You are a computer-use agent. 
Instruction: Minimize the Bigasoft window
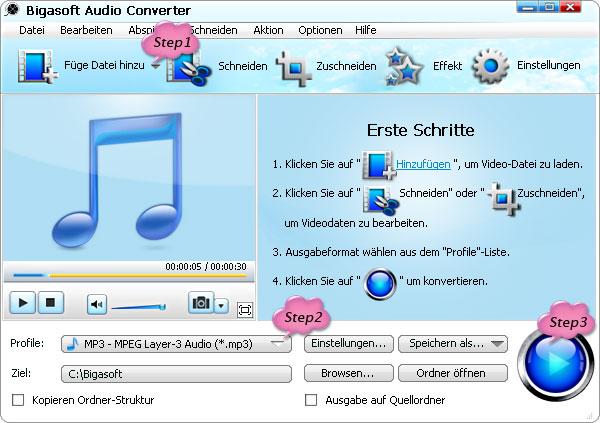point(527,7)
